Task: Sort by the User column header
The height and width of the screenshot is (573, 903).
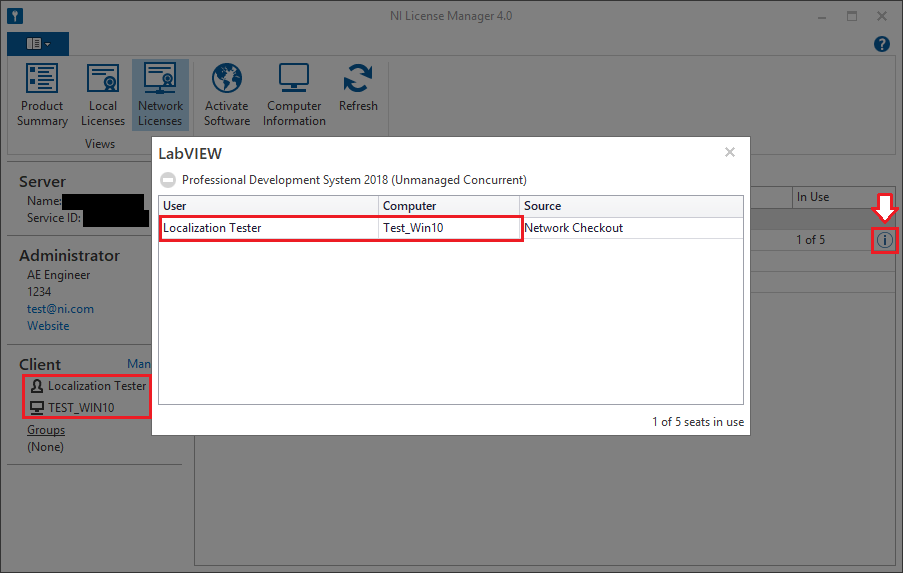Action: [268, 206]
